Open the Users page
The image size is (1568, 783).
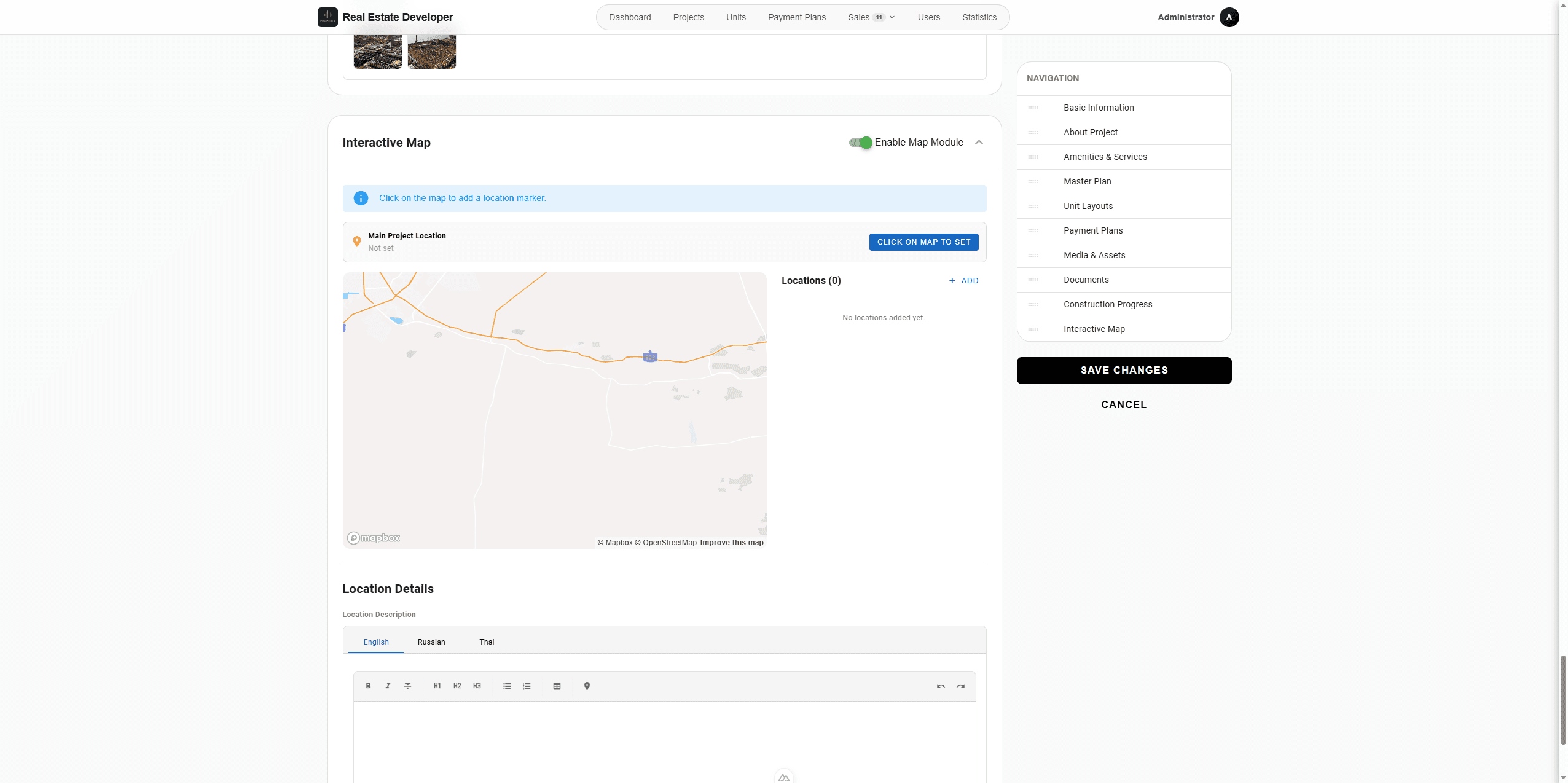(928, 17)
